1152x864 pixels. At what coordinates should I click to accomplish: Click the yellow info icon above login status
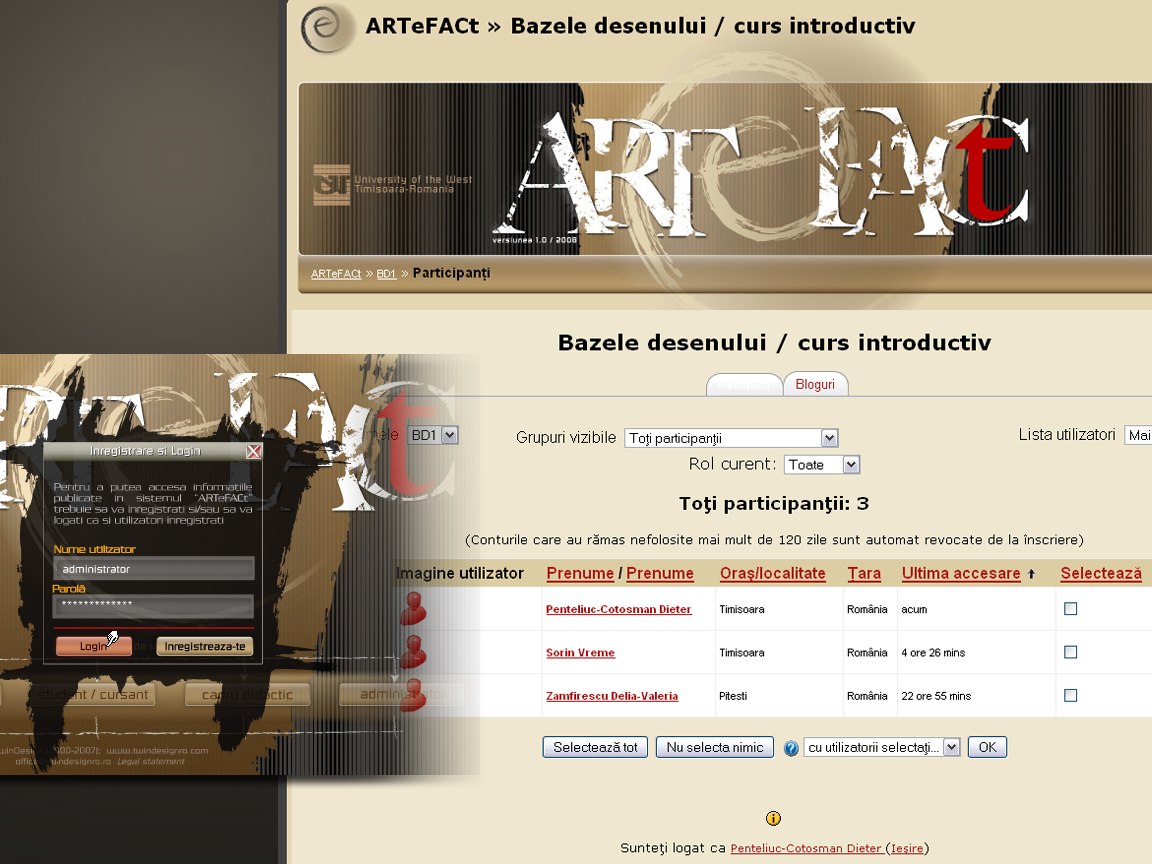[x=773, y=818]
